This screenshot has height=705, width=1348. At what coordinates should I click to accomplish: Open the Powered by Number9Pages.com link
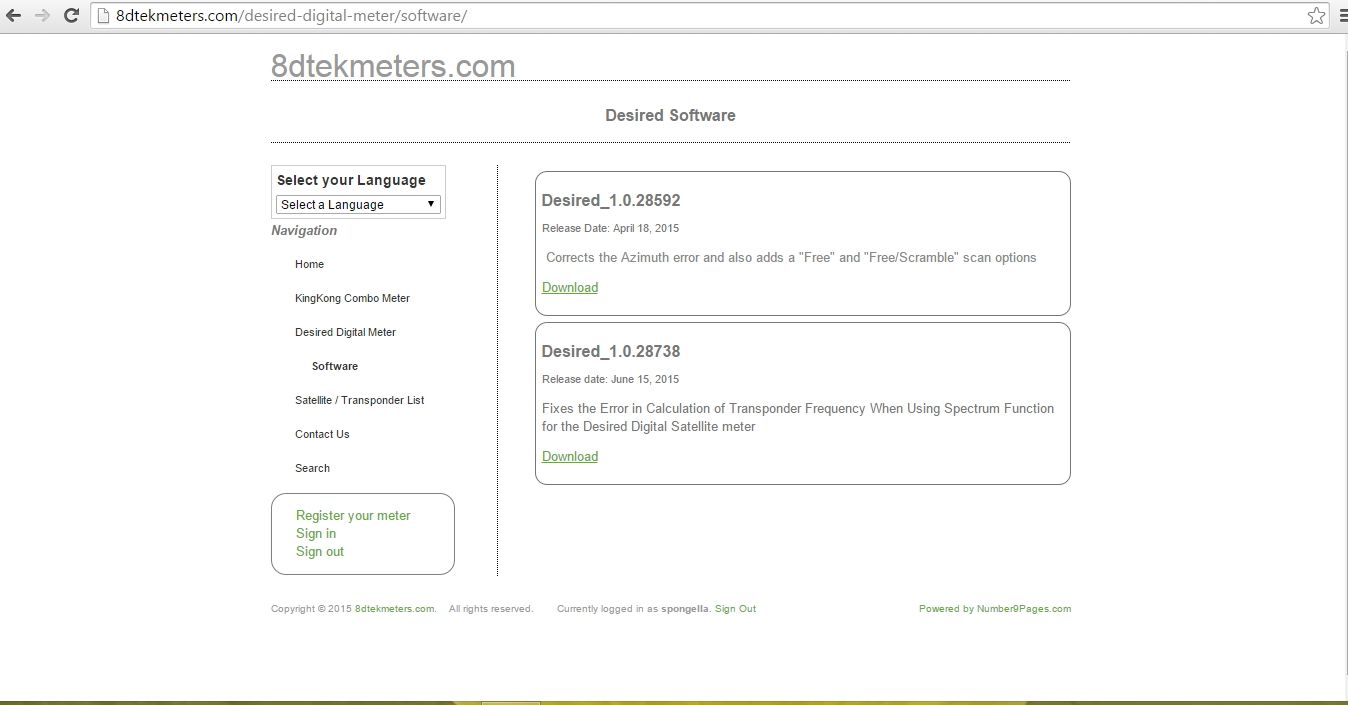point(995,608)
